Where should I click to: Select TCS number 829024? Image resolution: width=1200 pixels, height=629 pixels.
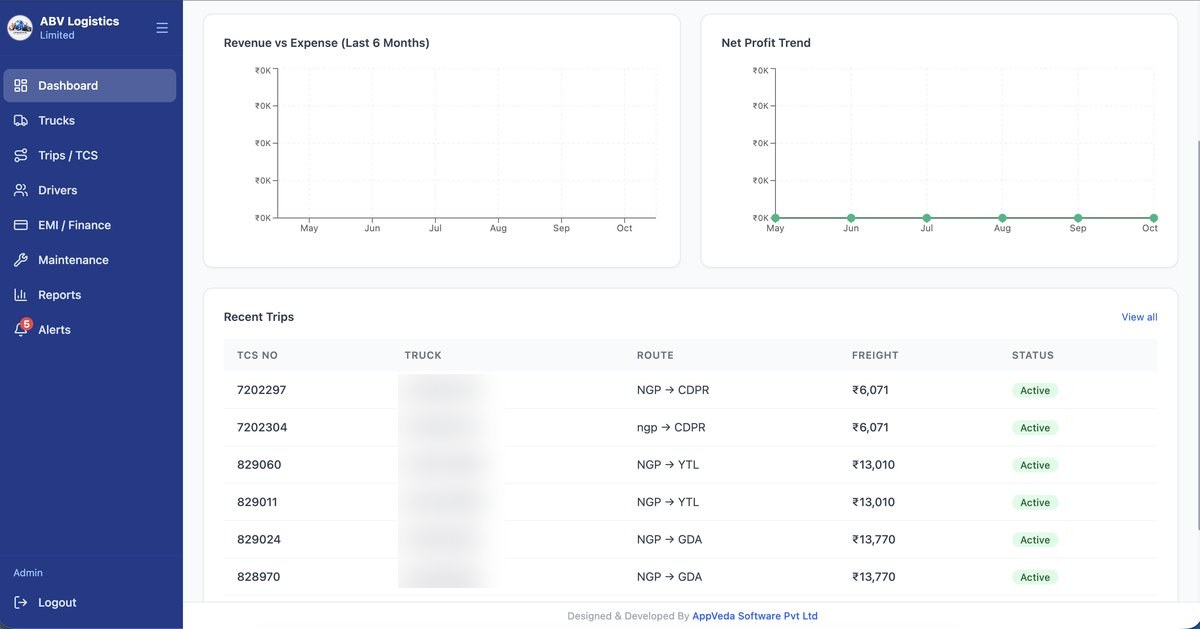(259, 540)
